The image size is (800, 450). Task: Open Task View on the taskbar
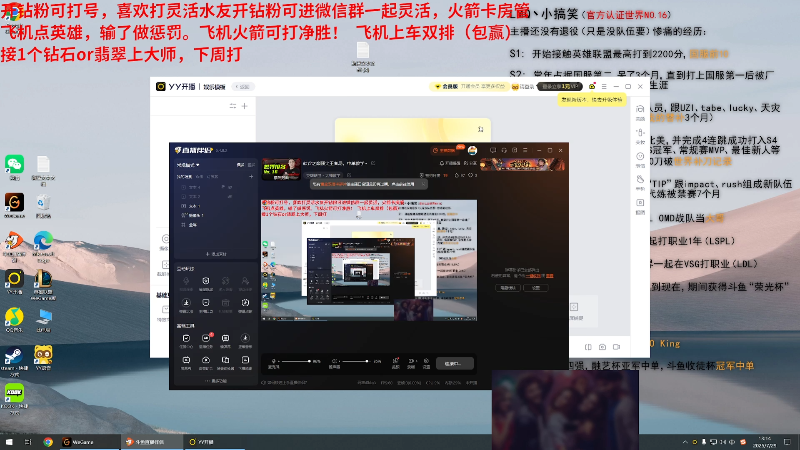(x=28, y=442)
